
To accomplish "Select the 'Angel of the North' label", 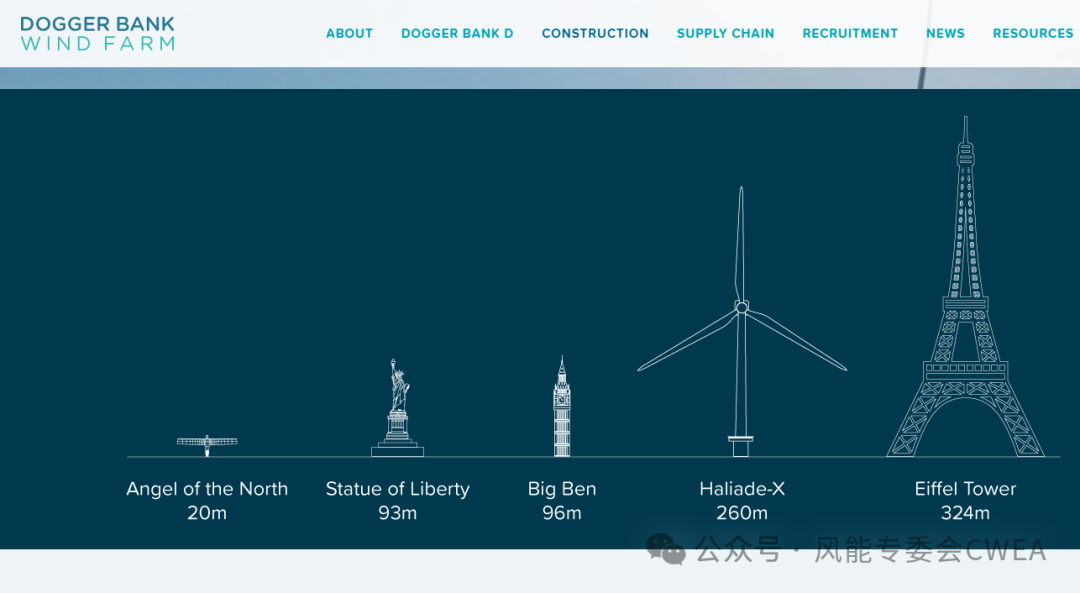I will 207,489.
